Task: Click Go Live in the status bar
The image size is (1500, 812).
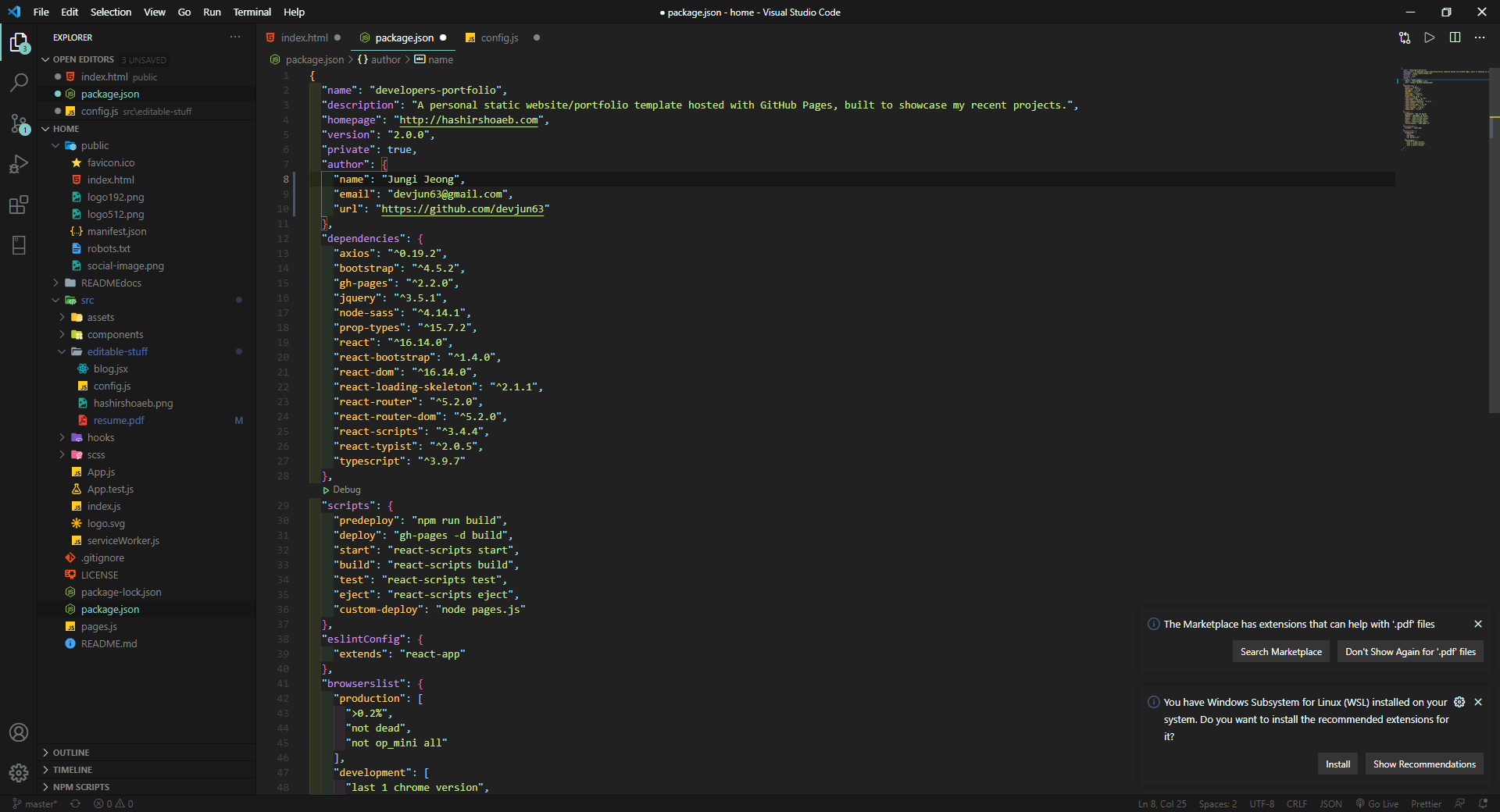Action: [1377, 803]
